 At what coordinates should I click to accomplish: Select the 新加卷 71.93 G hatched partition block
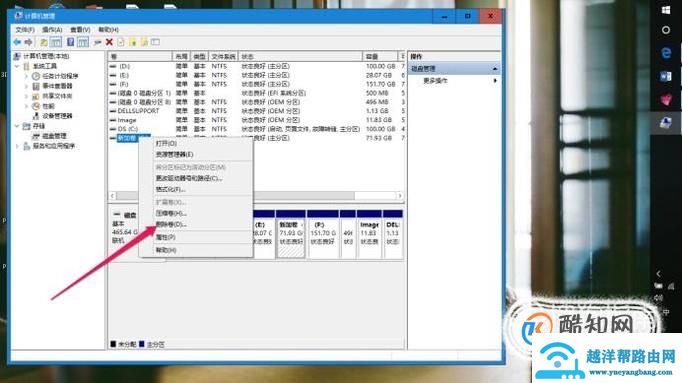291,235
